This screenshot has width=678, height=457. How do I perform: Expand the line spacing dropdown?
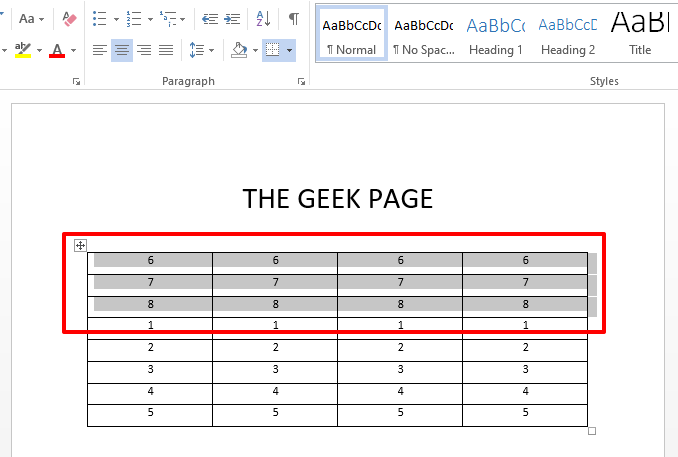click(x=201, y=50)
